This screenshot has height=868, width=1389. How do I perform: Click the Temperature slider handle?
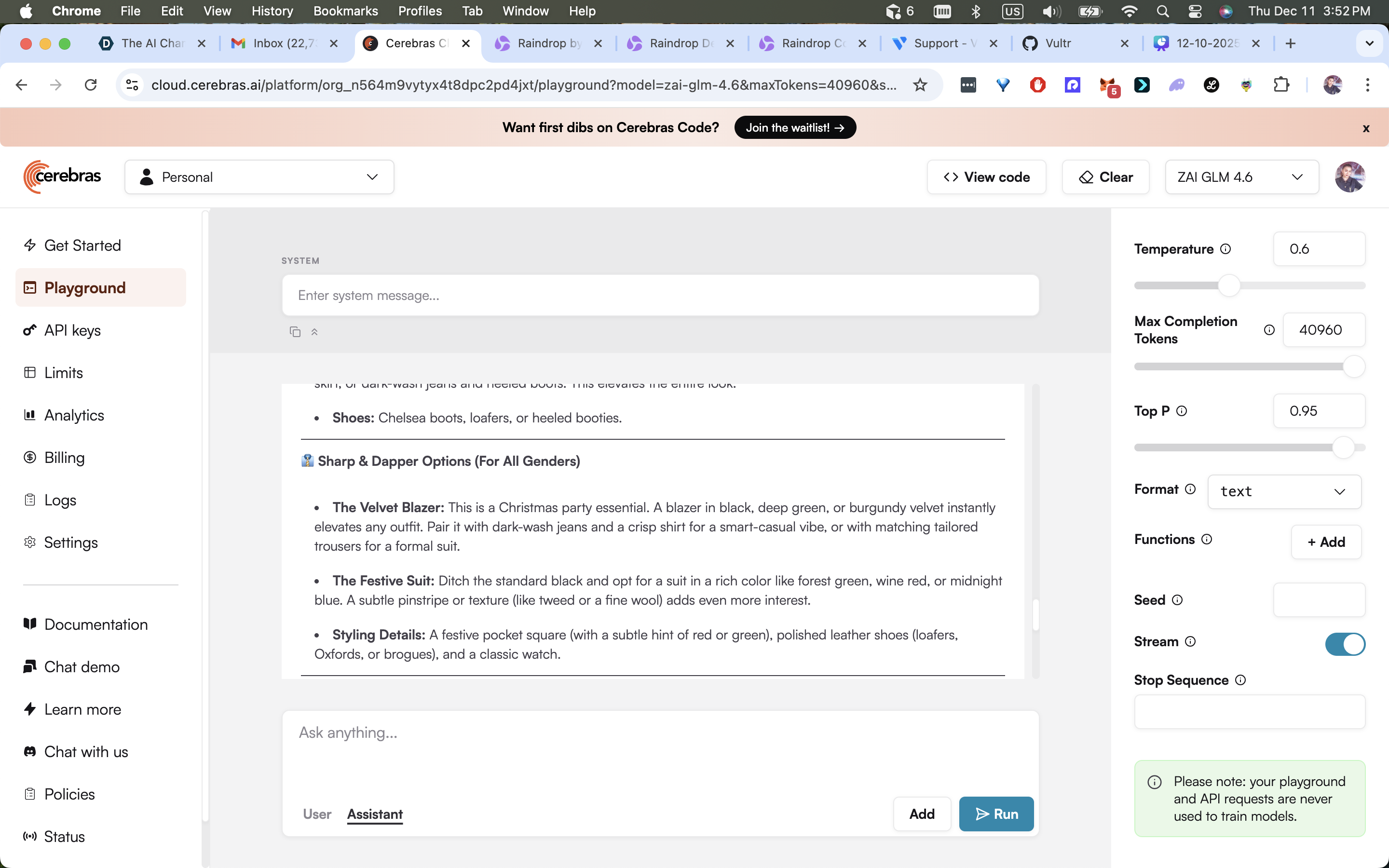coord(1229,285)
